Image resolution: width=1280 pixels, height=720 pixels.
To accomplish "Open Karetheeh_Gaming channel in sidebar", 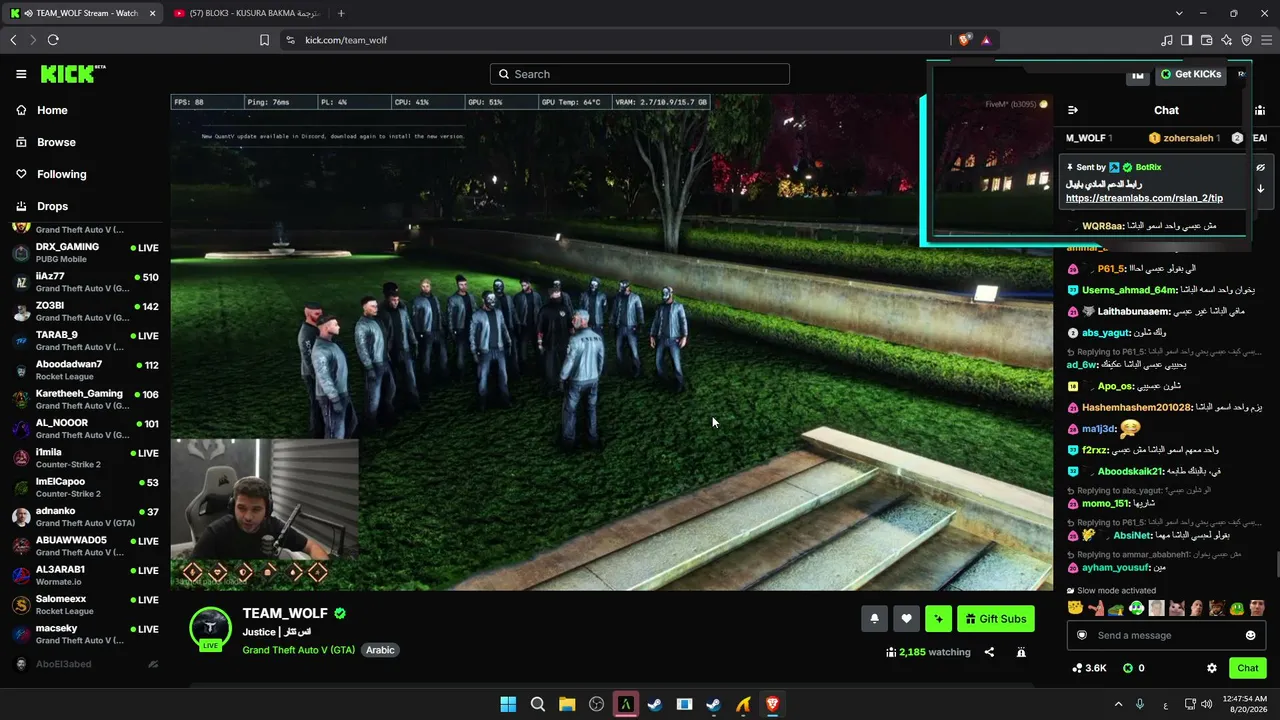I will point(85,399).
